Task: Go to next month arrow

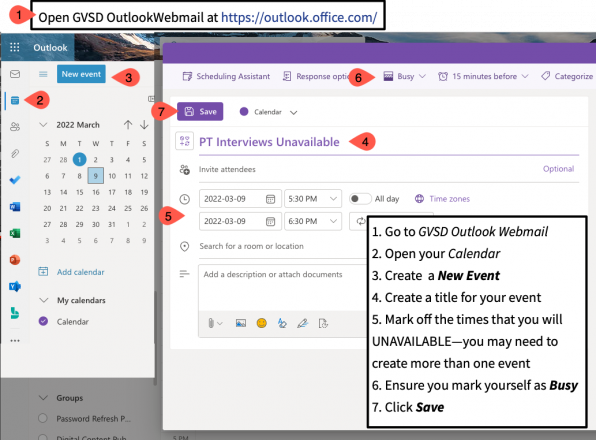Action: pos(144,125)
